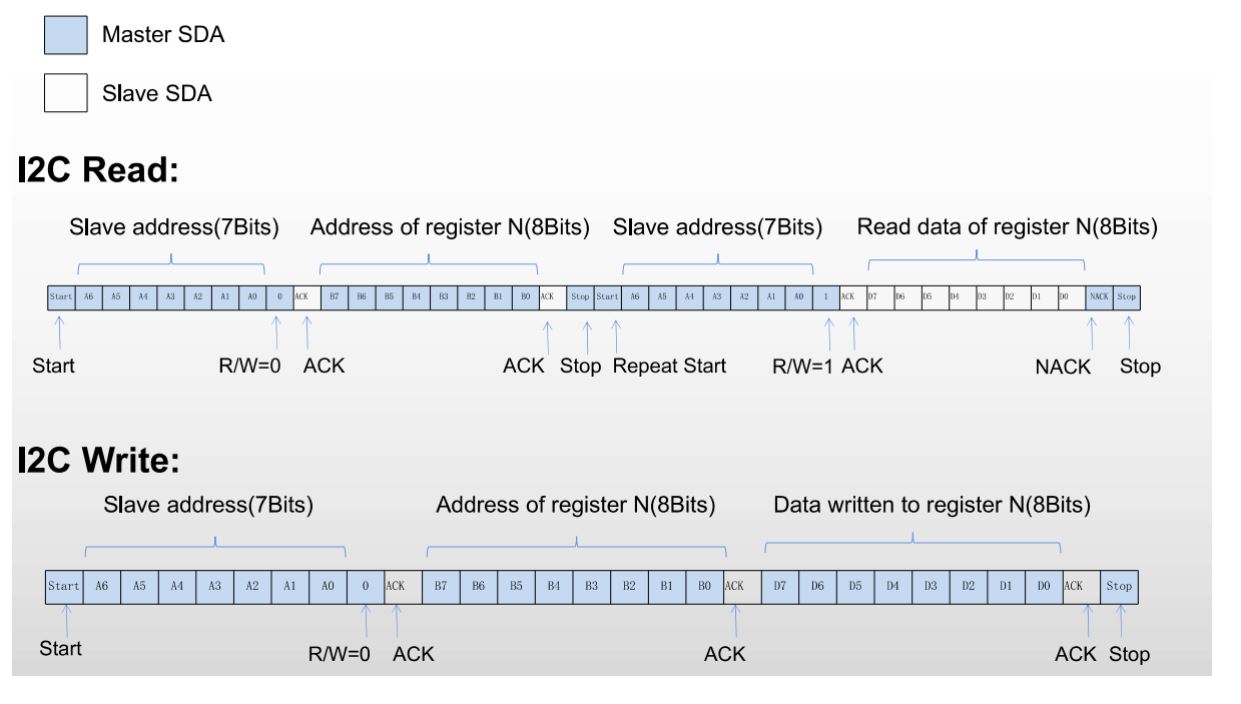Click the Repeat Start label
Screen dimensions: 1241x704
pyautogui.click(x=669, y=366)
